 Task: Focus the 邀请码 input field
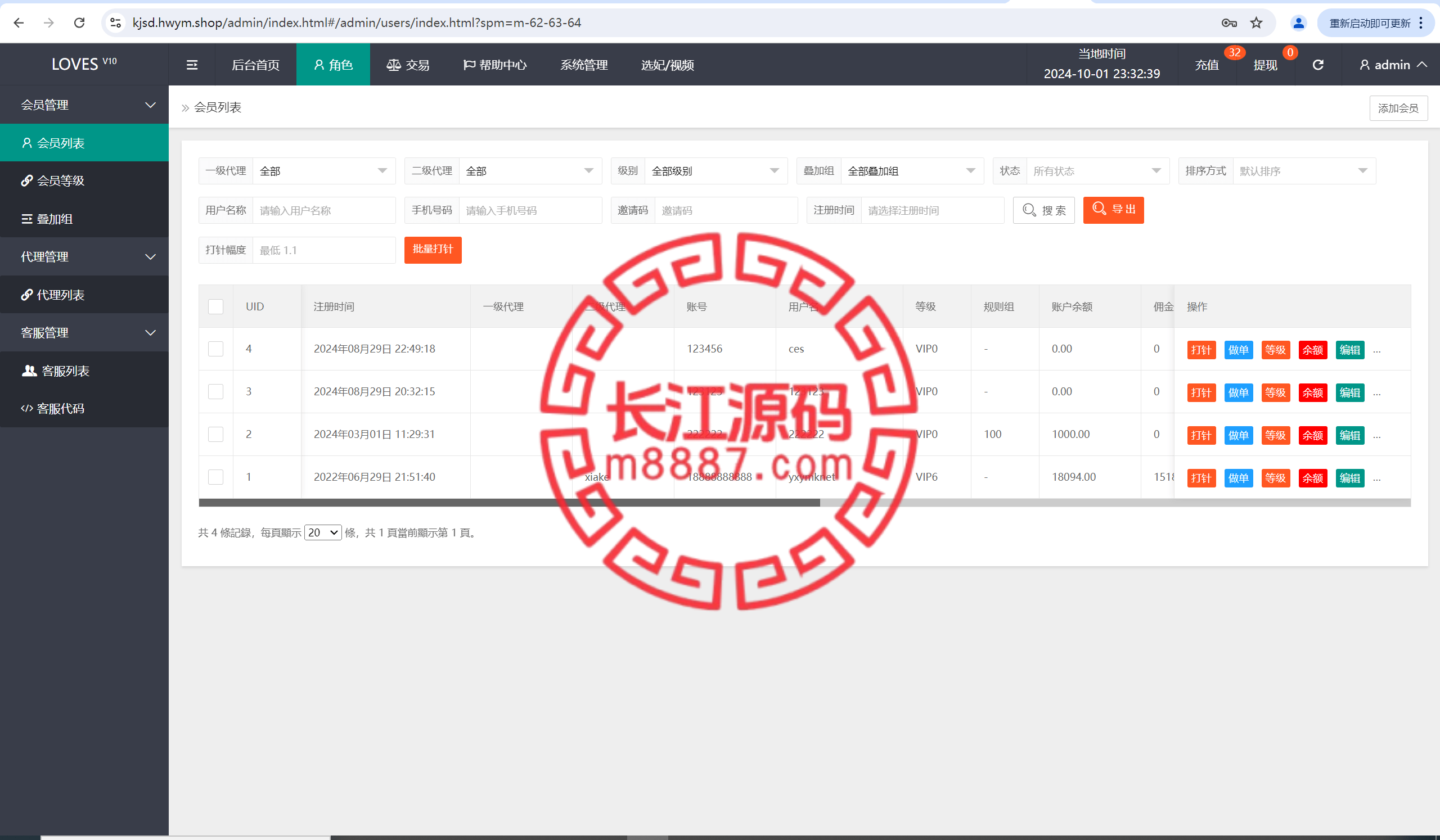(x=726, y=210)
